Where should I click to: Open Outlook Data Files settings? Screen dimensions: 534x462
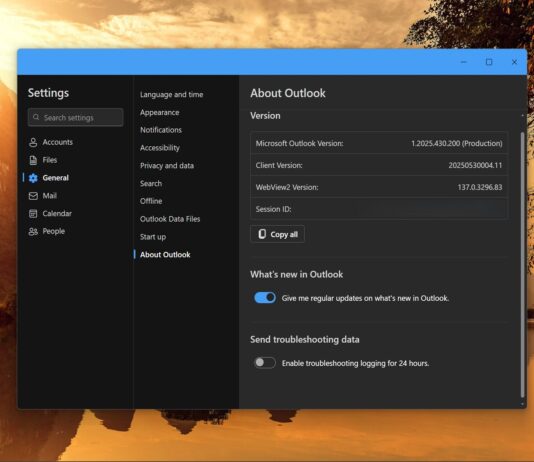170,219
